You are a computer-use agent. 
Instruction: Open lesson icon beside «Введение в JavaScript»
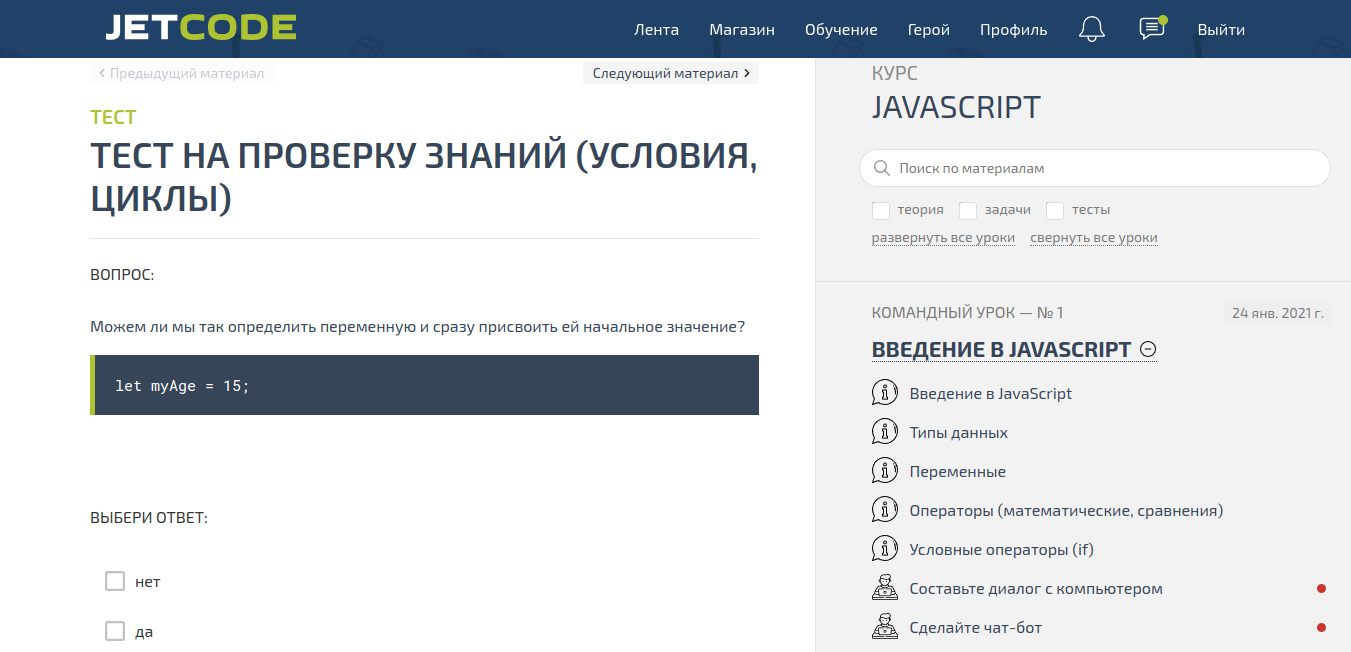(x=885, y=392)
